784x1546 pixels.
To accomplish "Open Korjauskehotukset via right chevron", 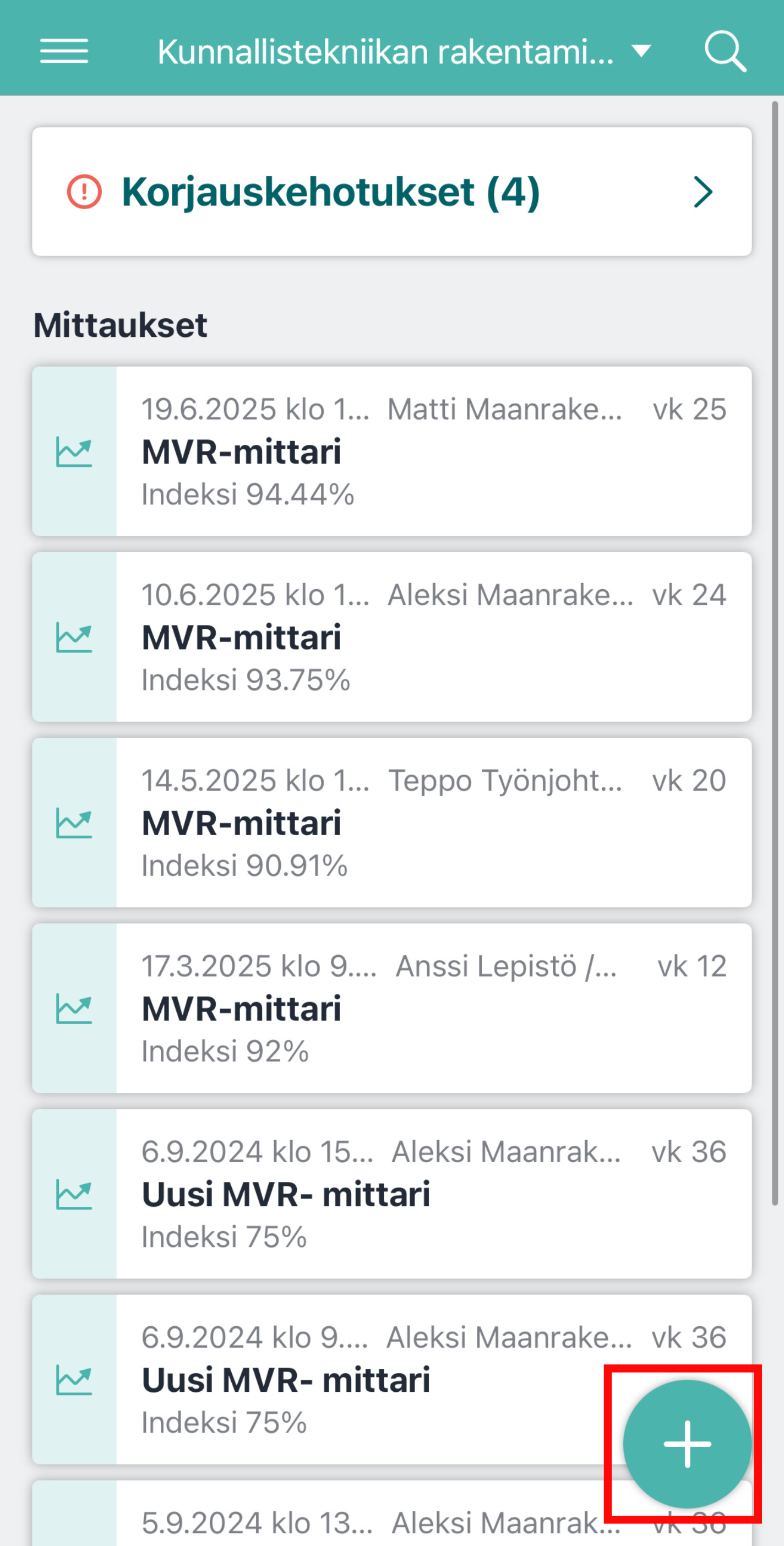I will 703,192.
